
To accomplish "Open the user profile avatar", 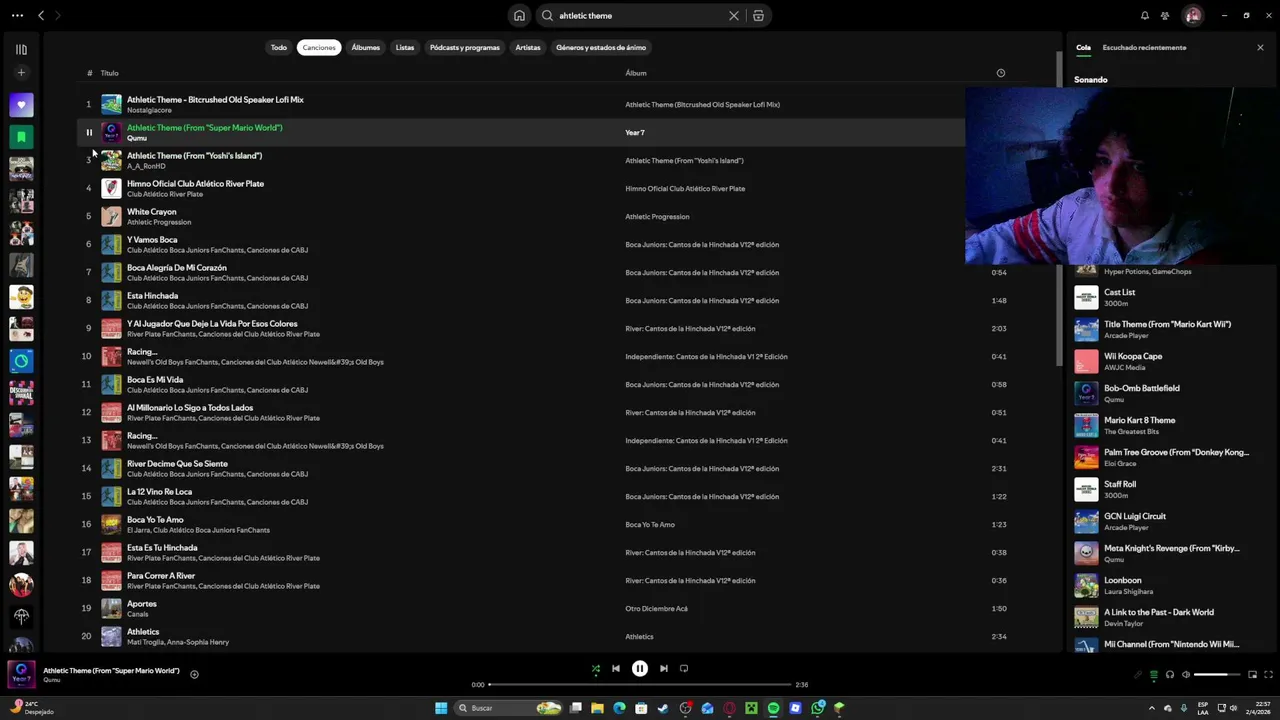I will (1192, 15).
